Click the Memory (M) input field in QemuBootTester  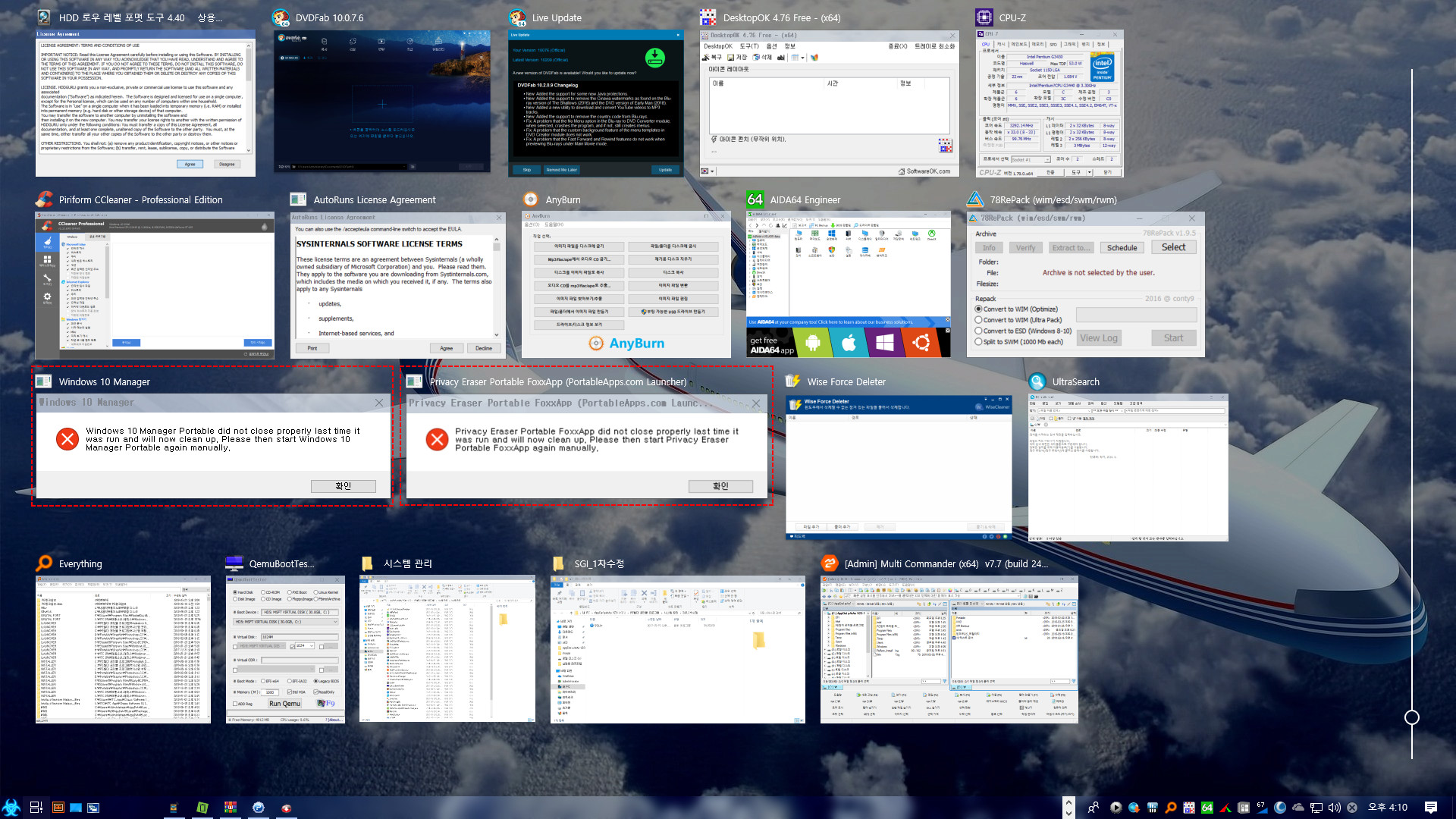pyautogui.click(x=269, y=692)
